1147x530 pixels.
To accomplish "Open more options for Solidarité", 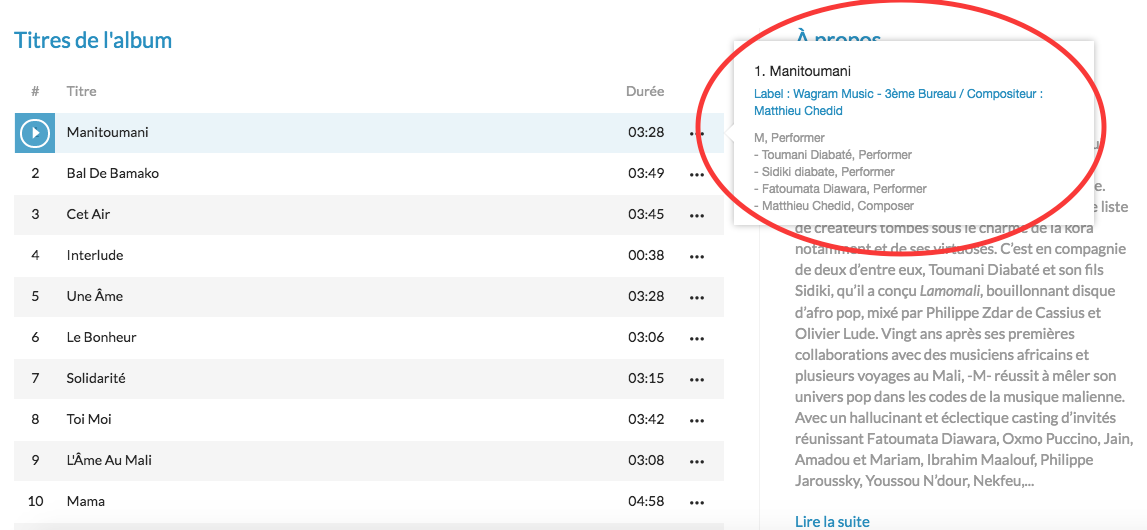I will tap(696, 379).
